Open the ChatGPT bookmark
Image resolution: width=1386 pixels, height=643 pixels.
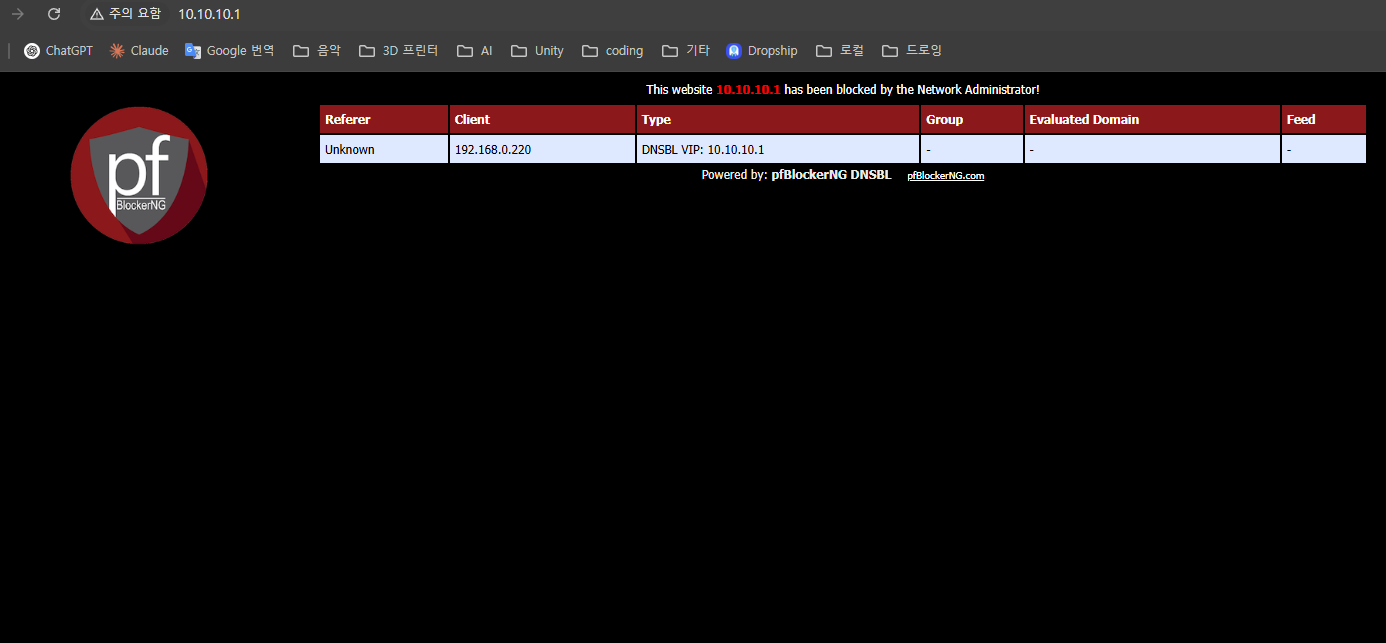click(58, 51)
